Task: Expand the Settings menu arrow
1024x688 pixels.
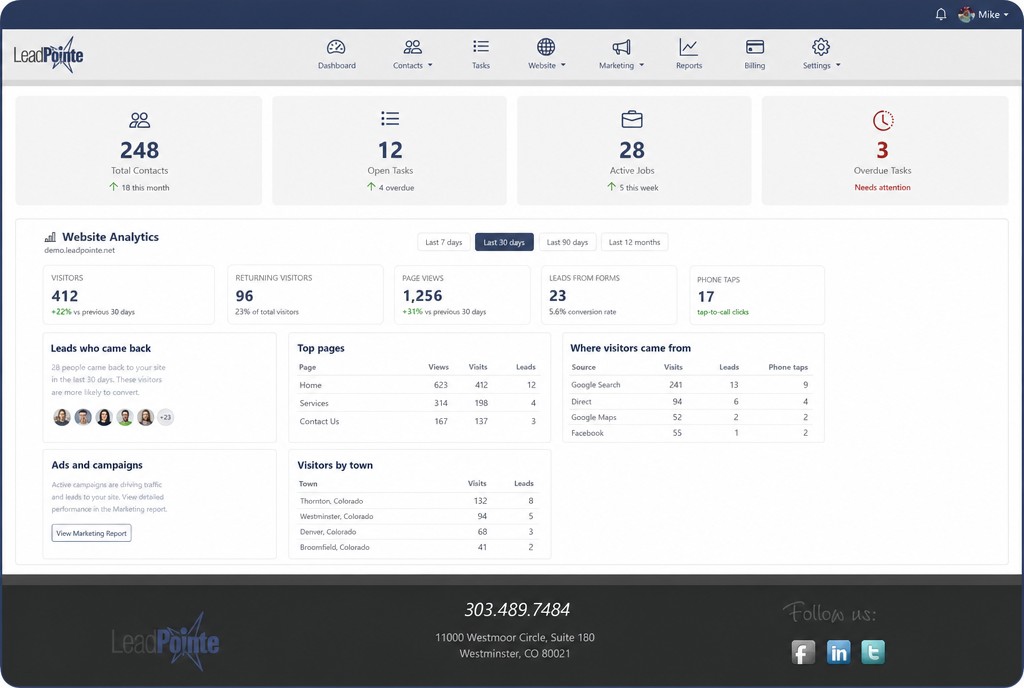Action: (838, 65)
